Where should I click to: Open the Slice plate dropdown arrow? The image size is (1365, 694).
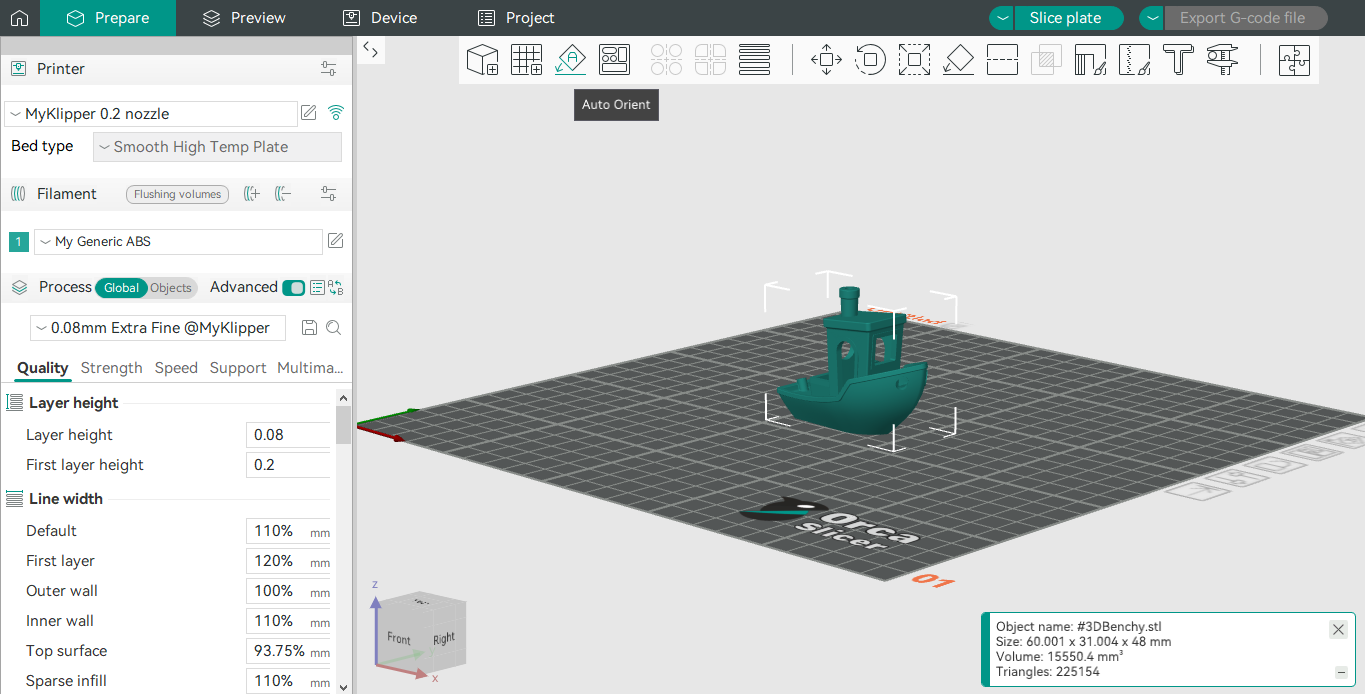(1002, 18)
